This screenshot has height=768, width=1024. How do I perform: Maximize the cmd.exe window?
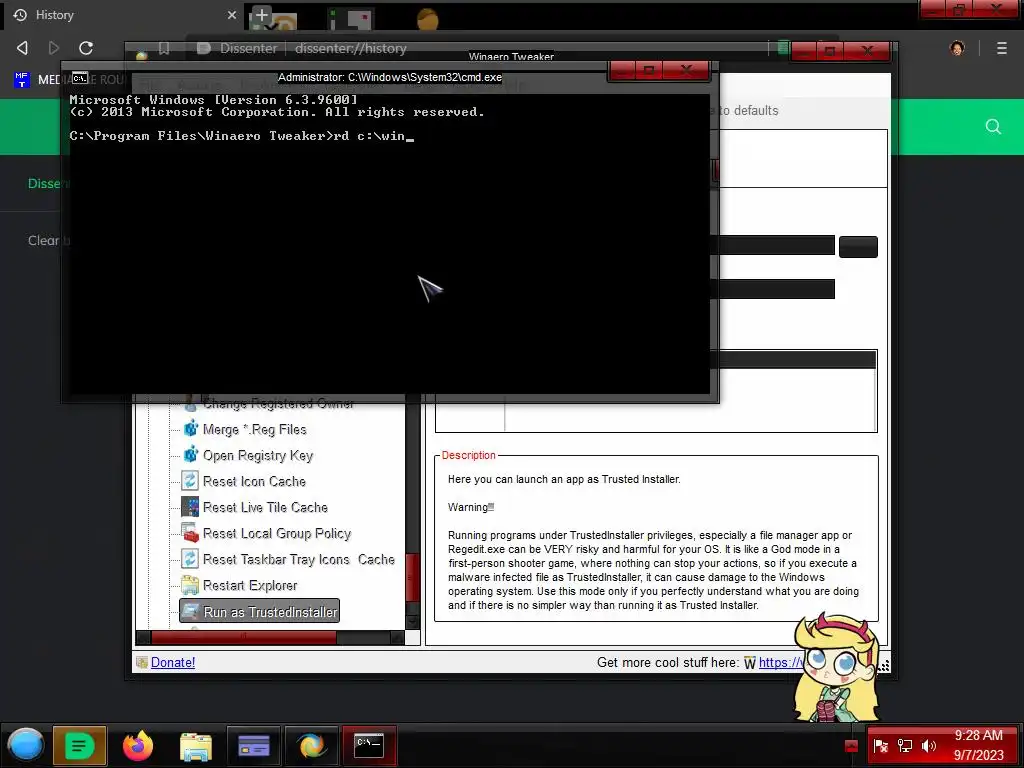pyautogui.click(x=648, y=70)
